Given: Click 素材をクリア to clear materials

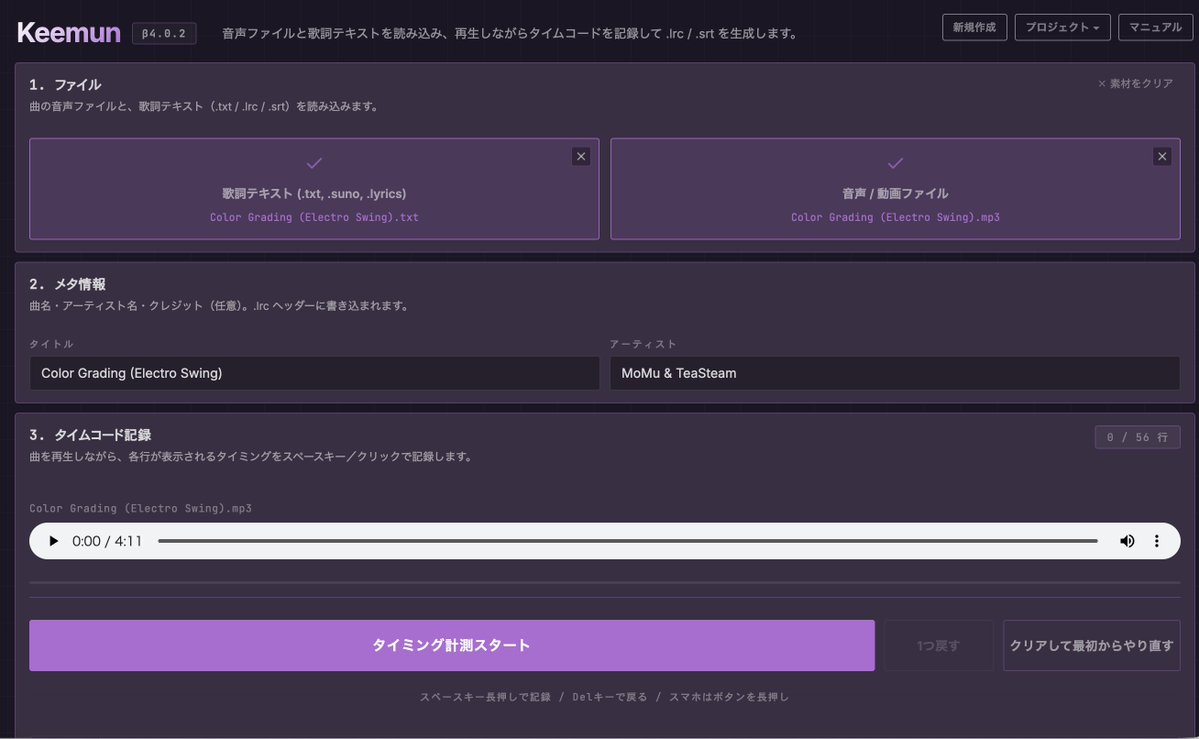Looking at the screenshot, I should coord(1135,83).
